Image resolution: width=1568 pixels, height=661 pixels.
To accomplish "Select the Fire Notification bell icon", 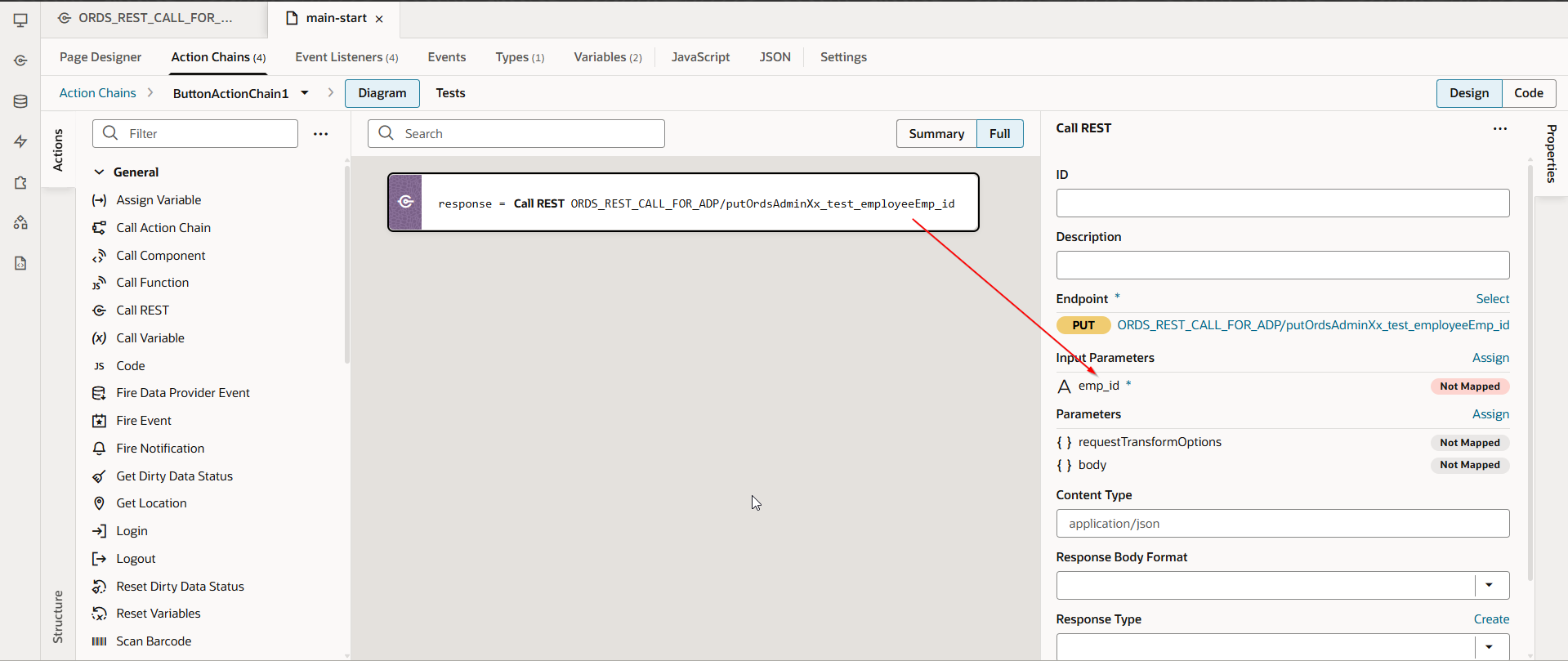I will click(x=99, y=449).
